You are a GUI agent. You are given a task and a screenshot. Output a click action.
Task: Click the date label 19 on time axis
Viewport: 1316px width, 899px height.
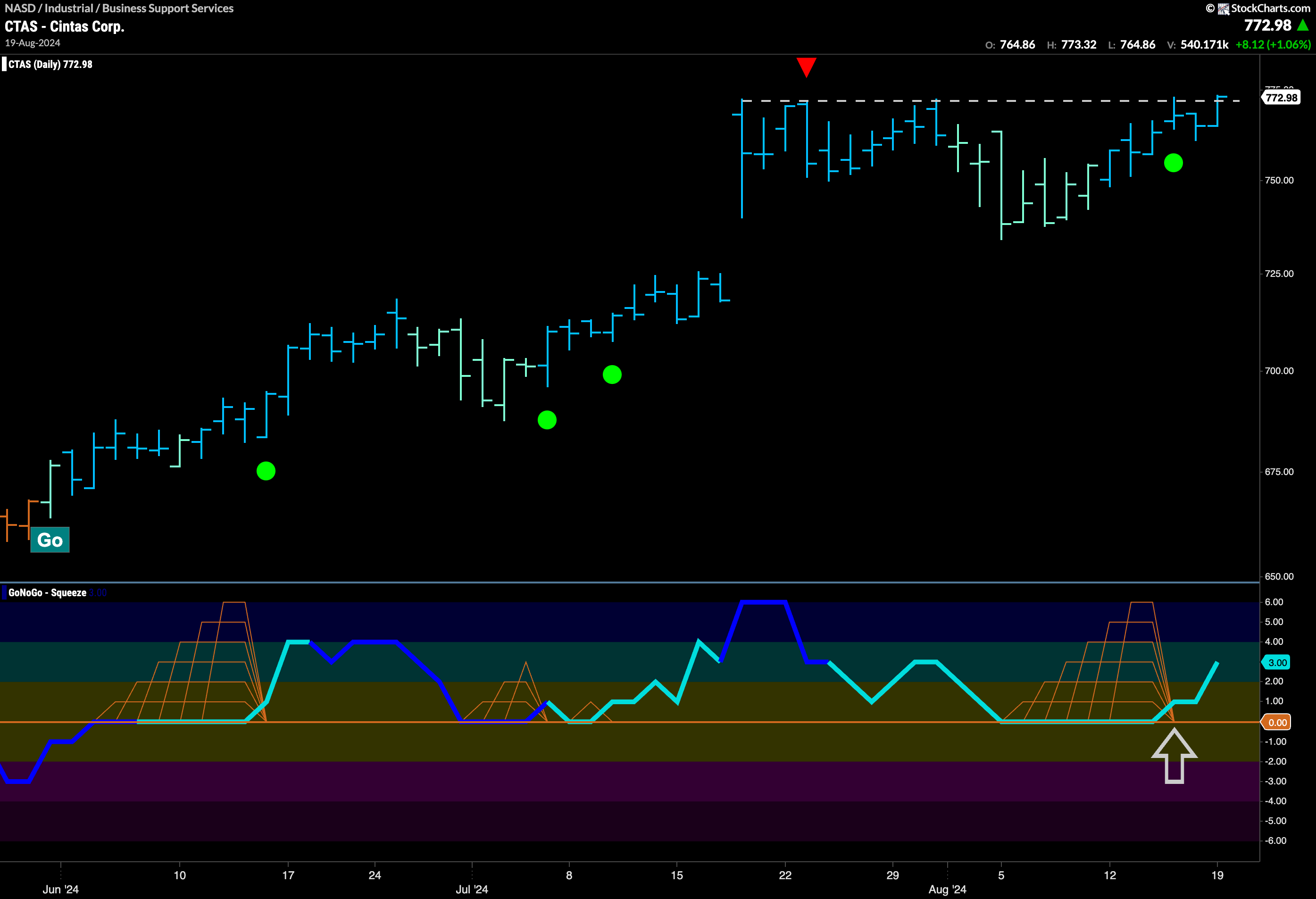[x=1217, y=875]
